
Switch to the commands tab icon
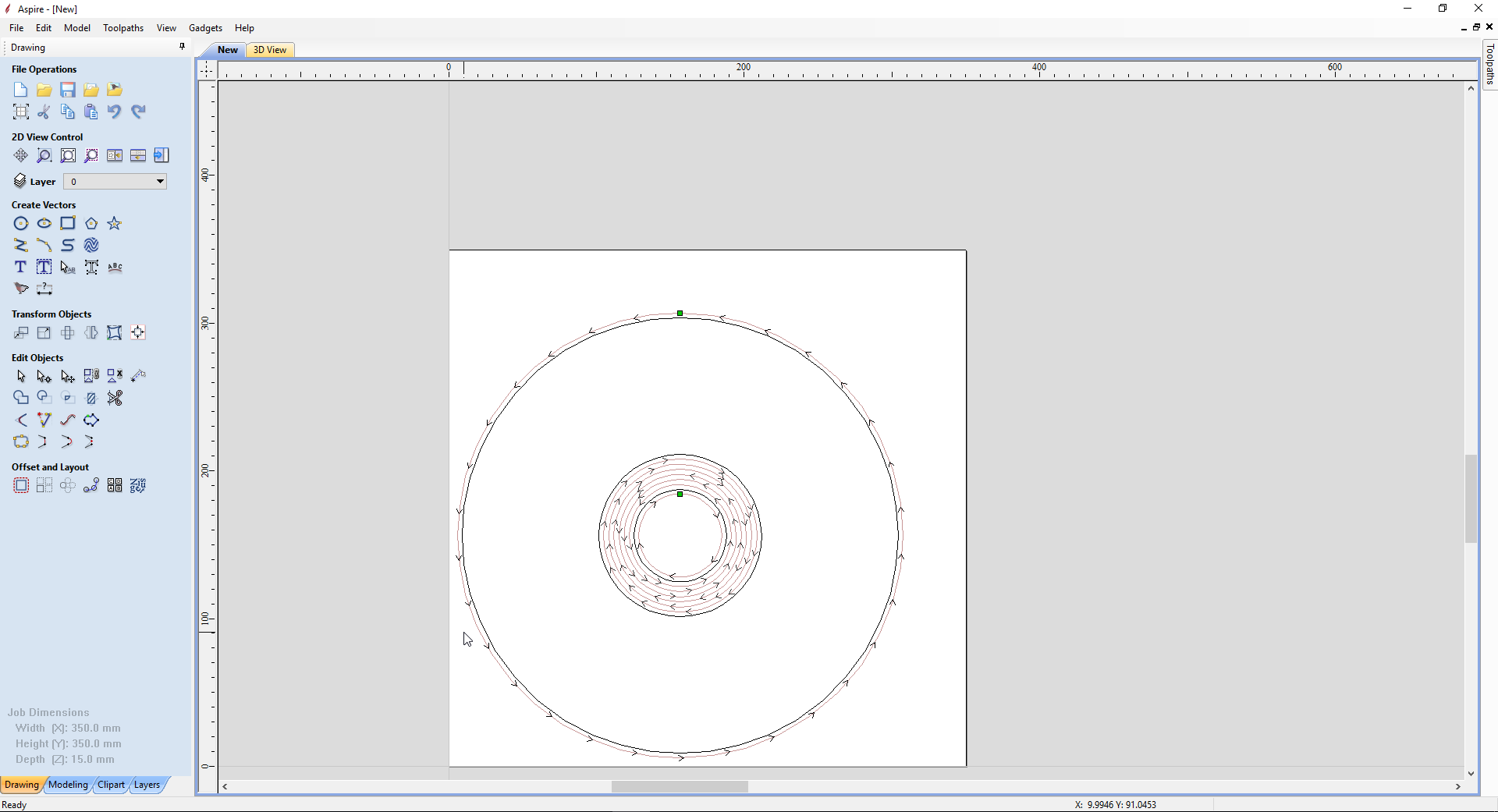point(162,155)
